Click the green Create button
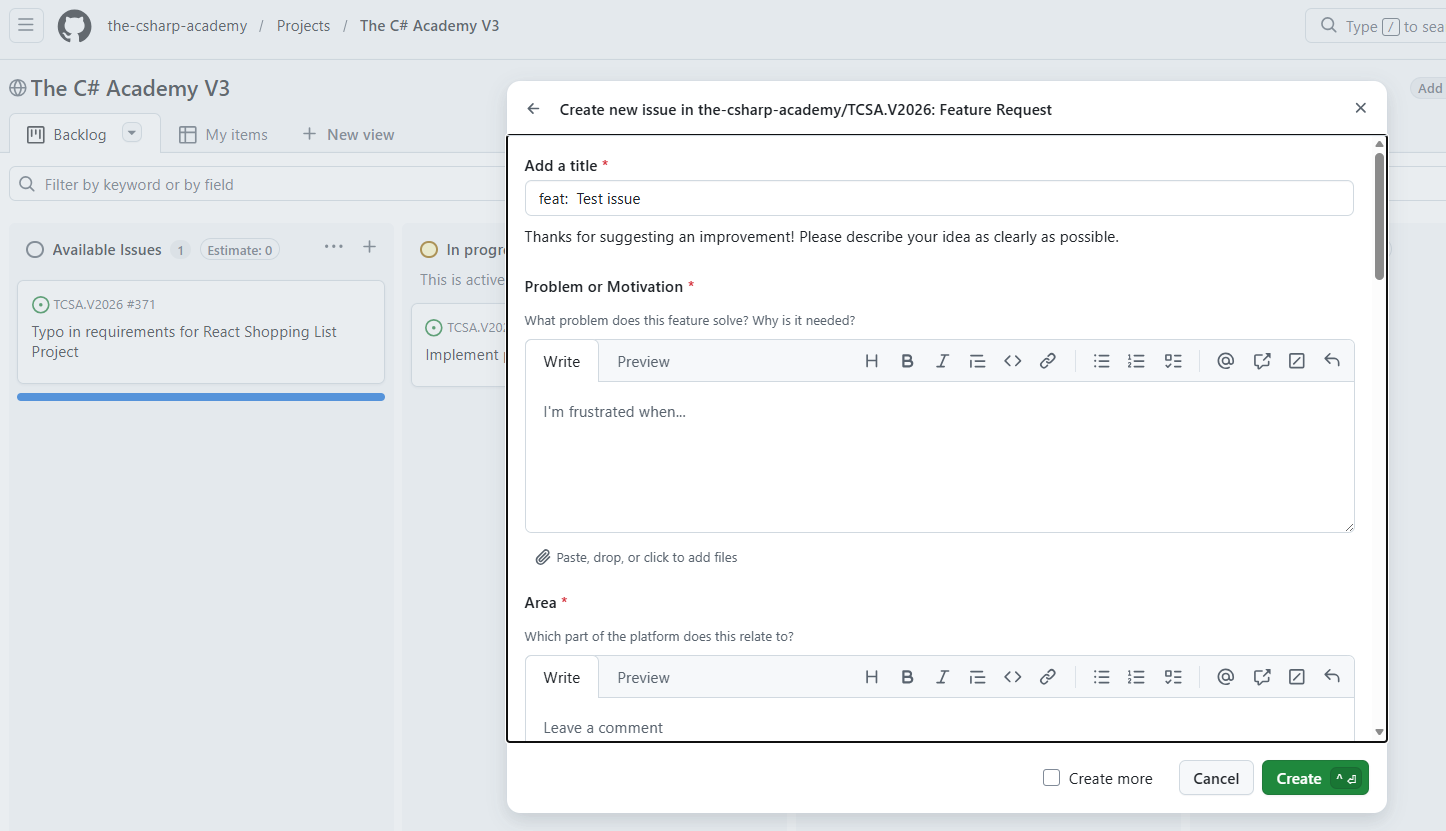The height and width of the screenshot is (831, 1446). [x=1315, y=778]
